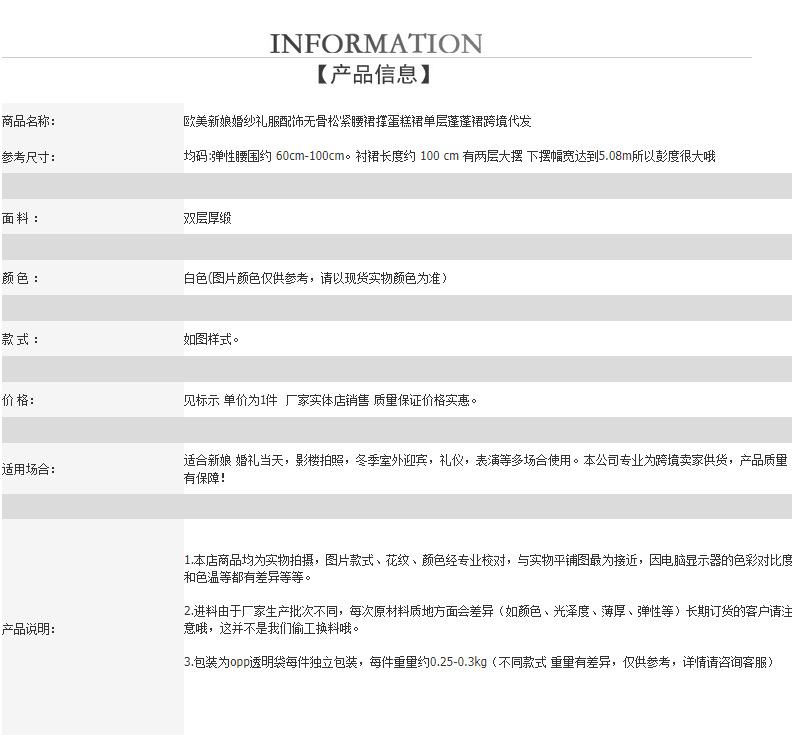This screenshot has height=735, width=794.
Task: Click the price text starting with 见标示
Action: pos(330,400)
